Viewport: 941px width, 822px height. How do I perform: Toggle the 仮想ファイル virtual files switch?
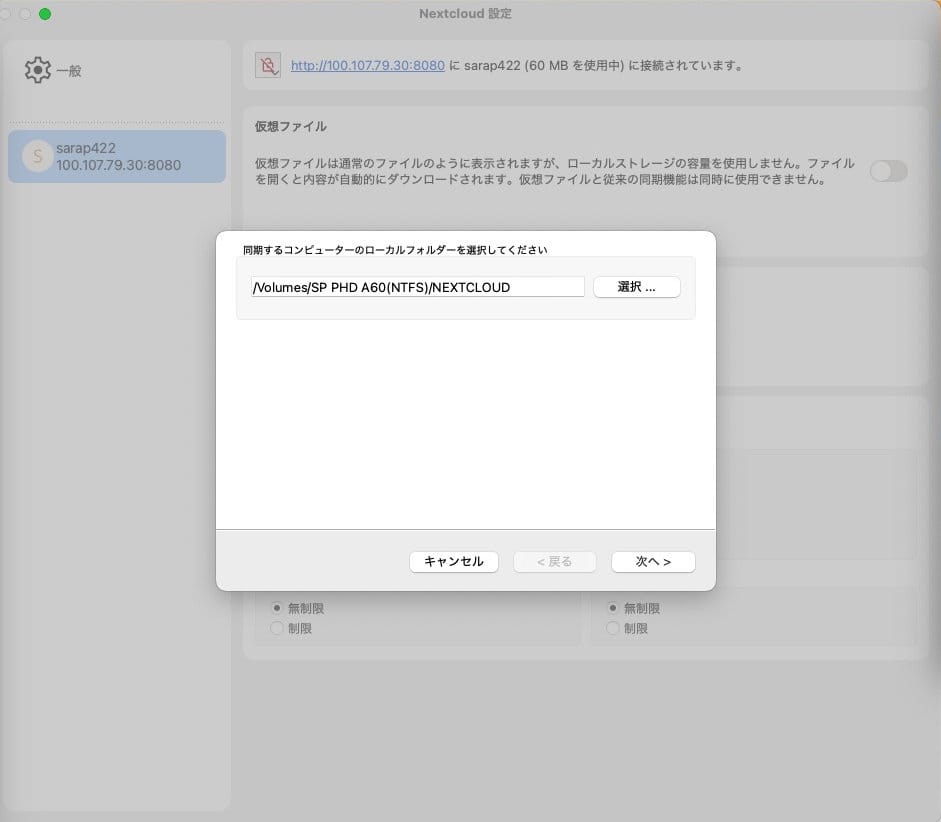[889, 172]
